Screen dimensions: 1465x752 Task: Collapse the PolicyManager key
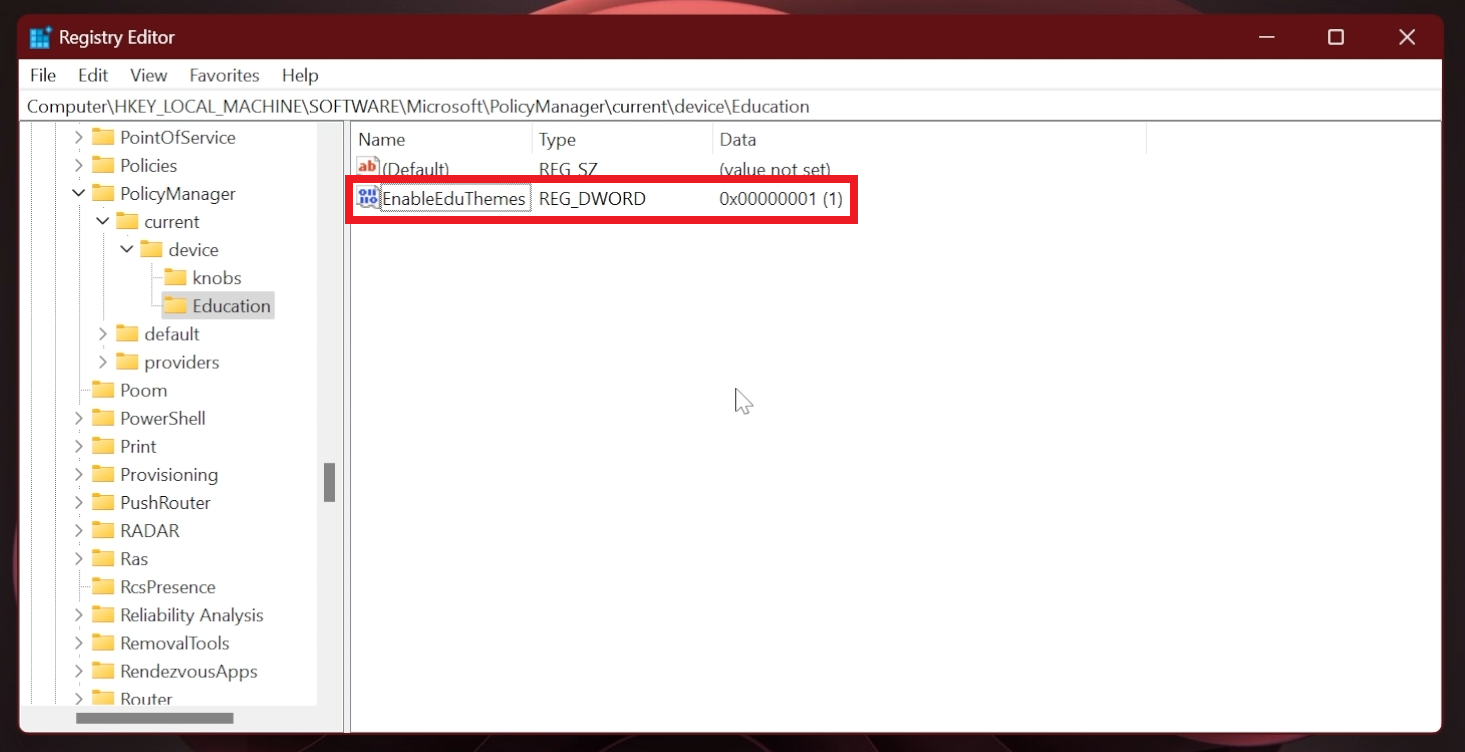[x=77, y=193]
